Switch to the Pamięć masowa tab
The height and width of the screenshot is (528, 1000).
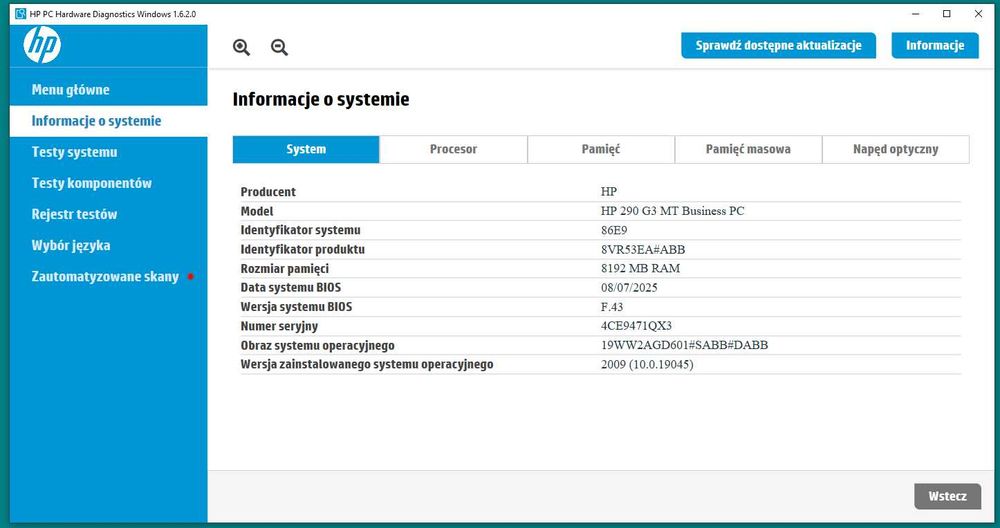click(748, 149)
